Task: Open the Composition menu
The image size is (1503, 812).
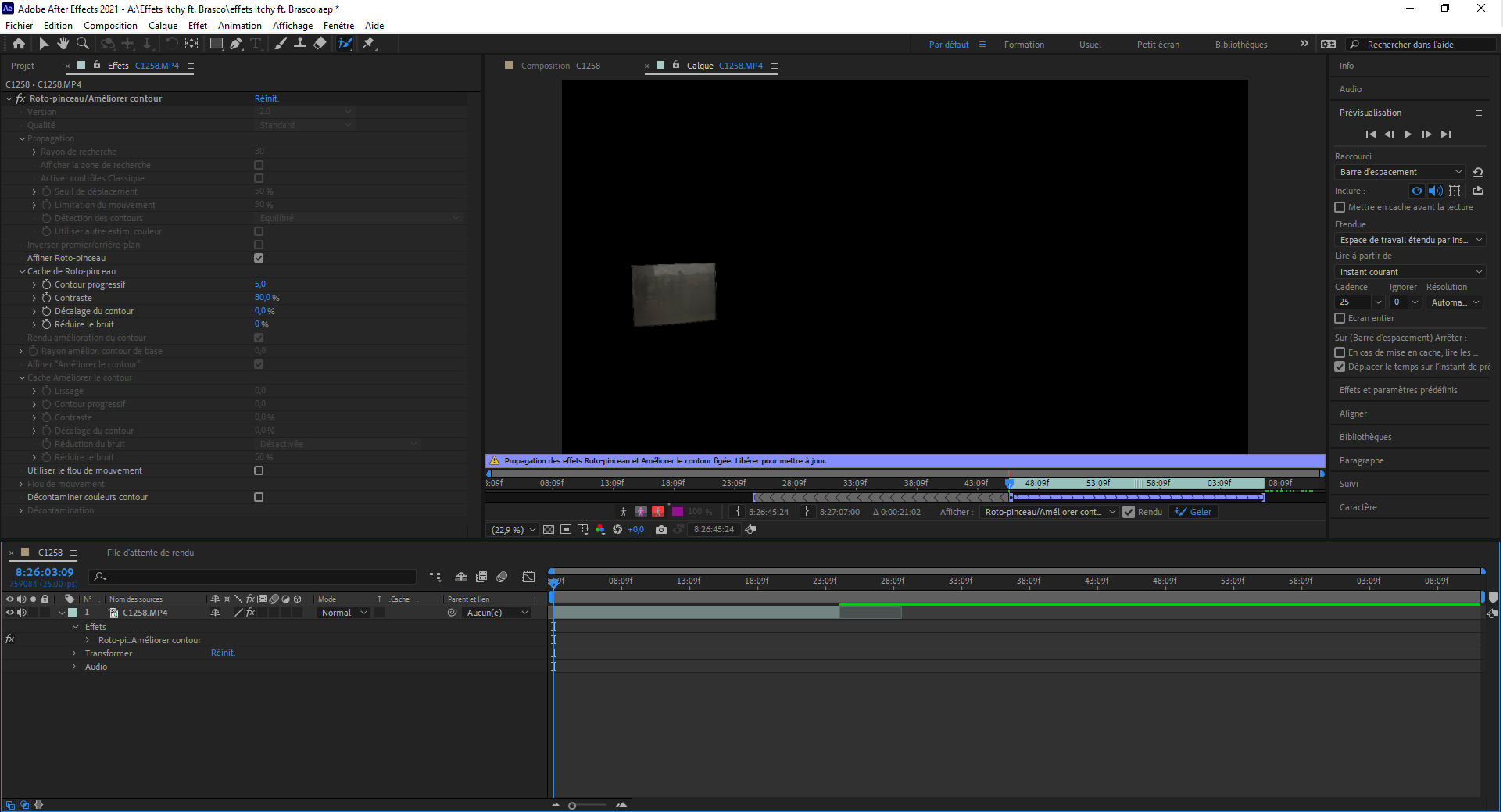Action: coord(110,26)
